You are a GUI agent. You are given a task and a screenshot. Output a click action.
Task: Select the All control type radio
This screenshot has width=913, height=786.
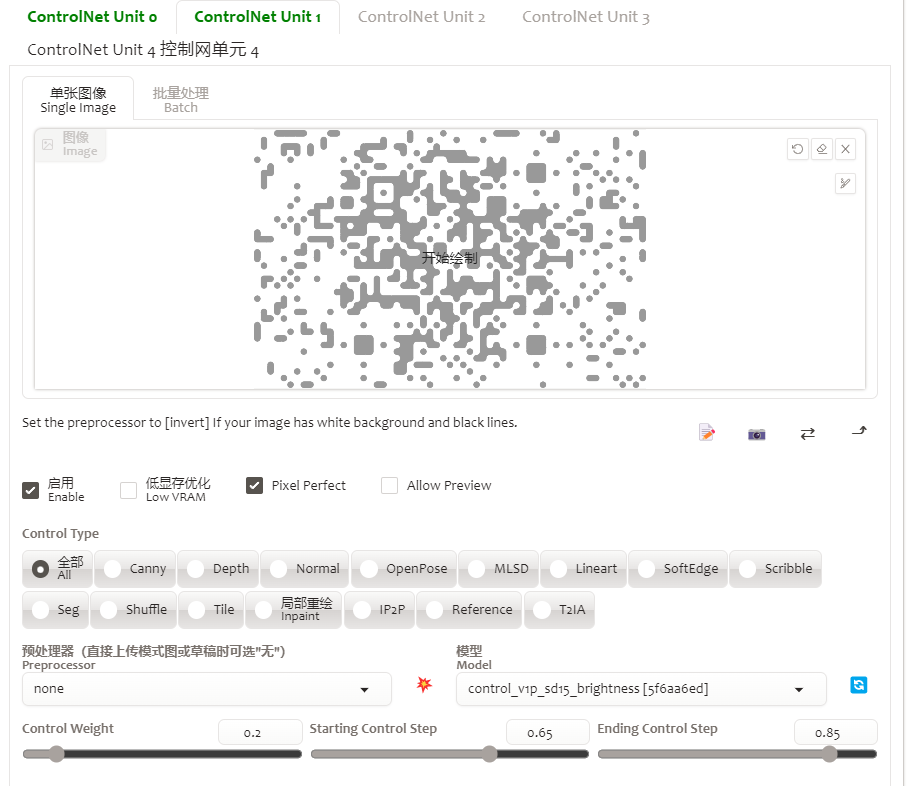coord(57,568)
